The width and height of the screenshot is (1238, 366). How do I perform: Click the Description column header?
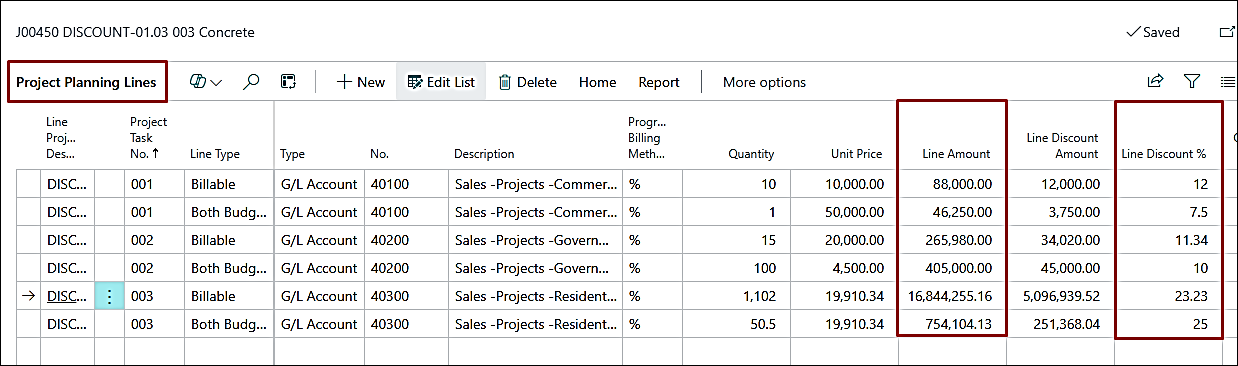pyautogui.click(x=484, y=154)
